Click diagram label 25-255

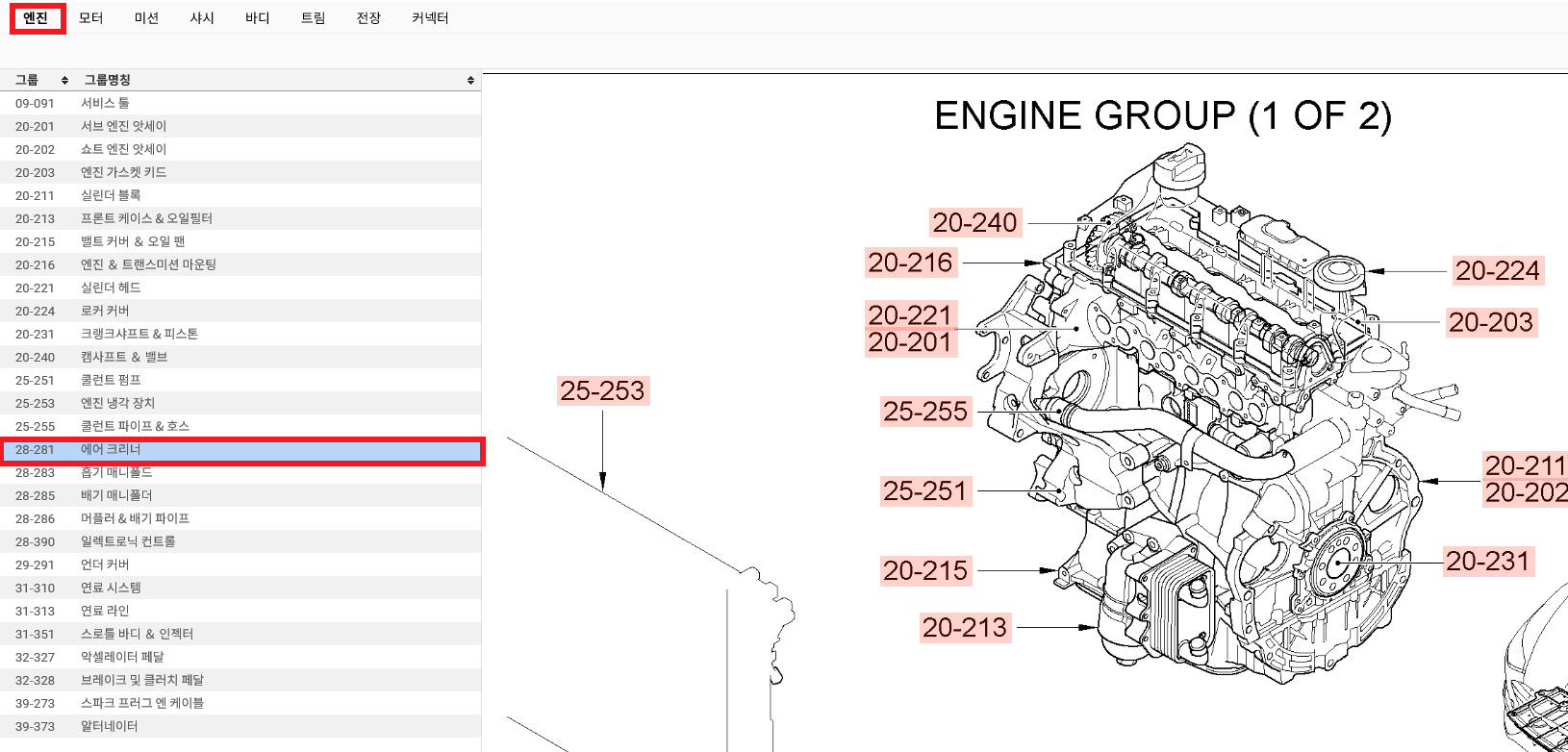[925, 411]
